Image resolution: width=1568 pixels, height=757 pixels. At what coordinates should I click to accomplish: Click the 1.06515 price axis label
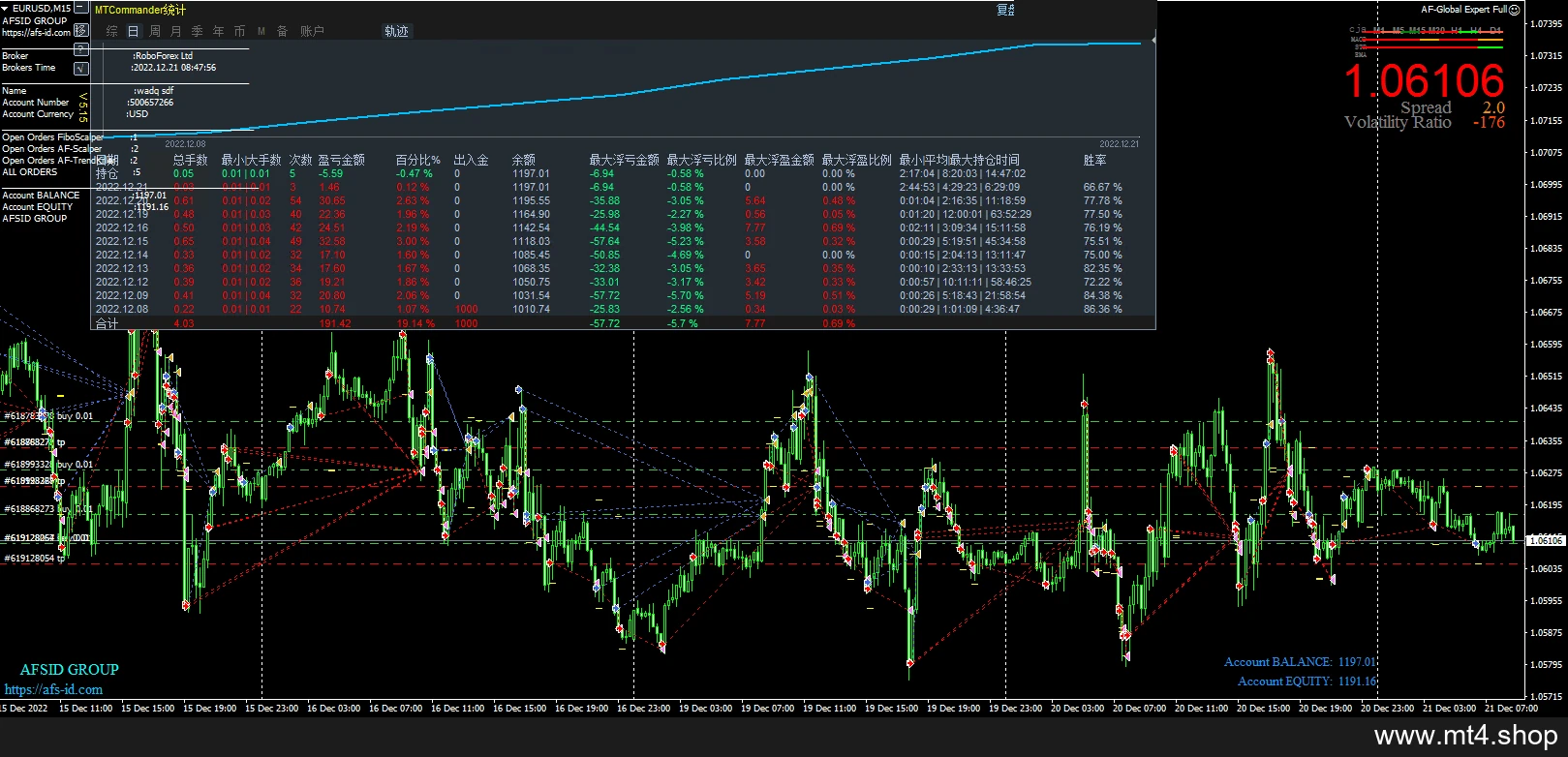pos(1548,377)
